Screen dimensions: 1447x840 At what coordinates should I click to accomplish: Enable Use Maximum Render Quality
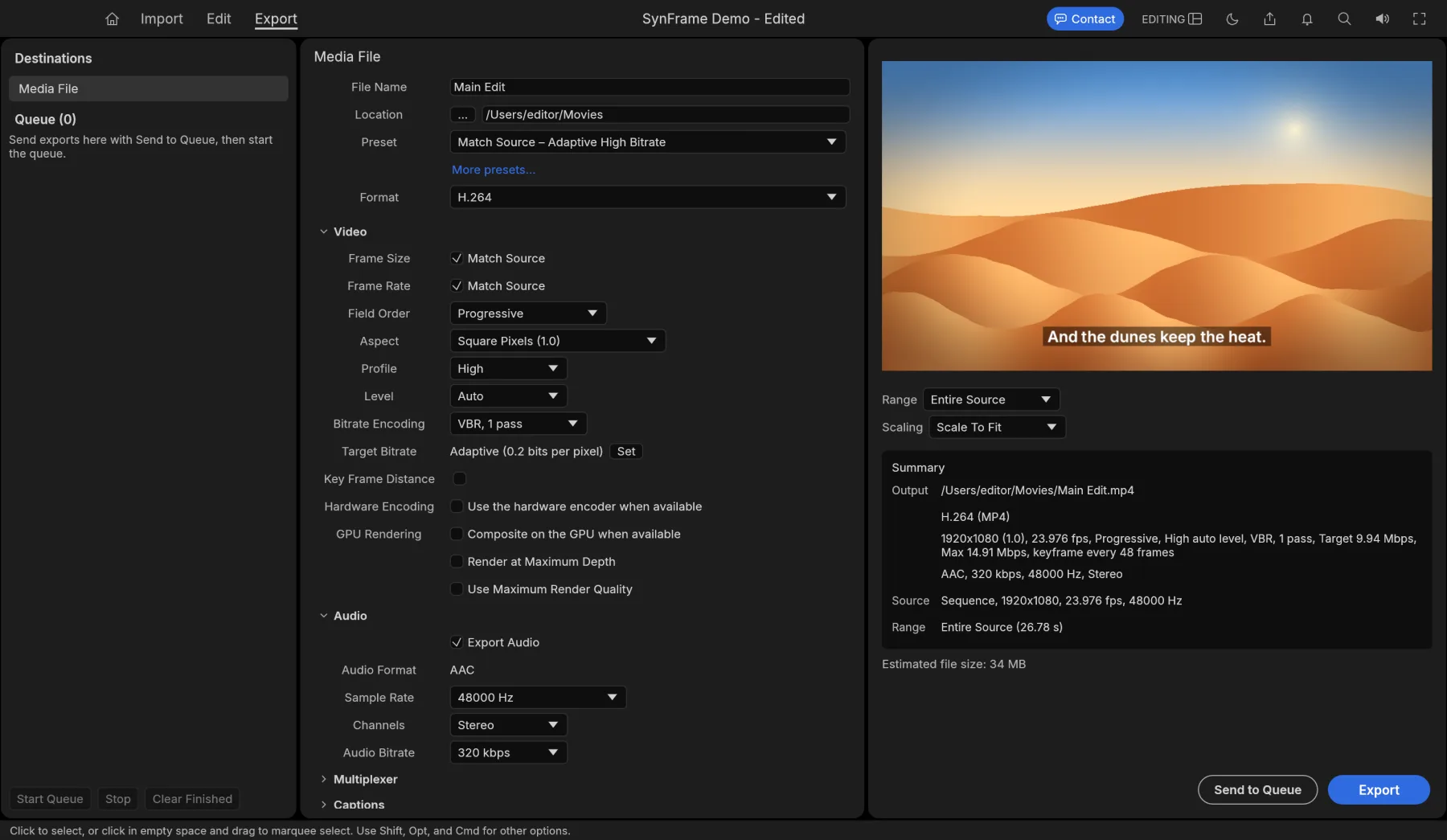point(457,589)
